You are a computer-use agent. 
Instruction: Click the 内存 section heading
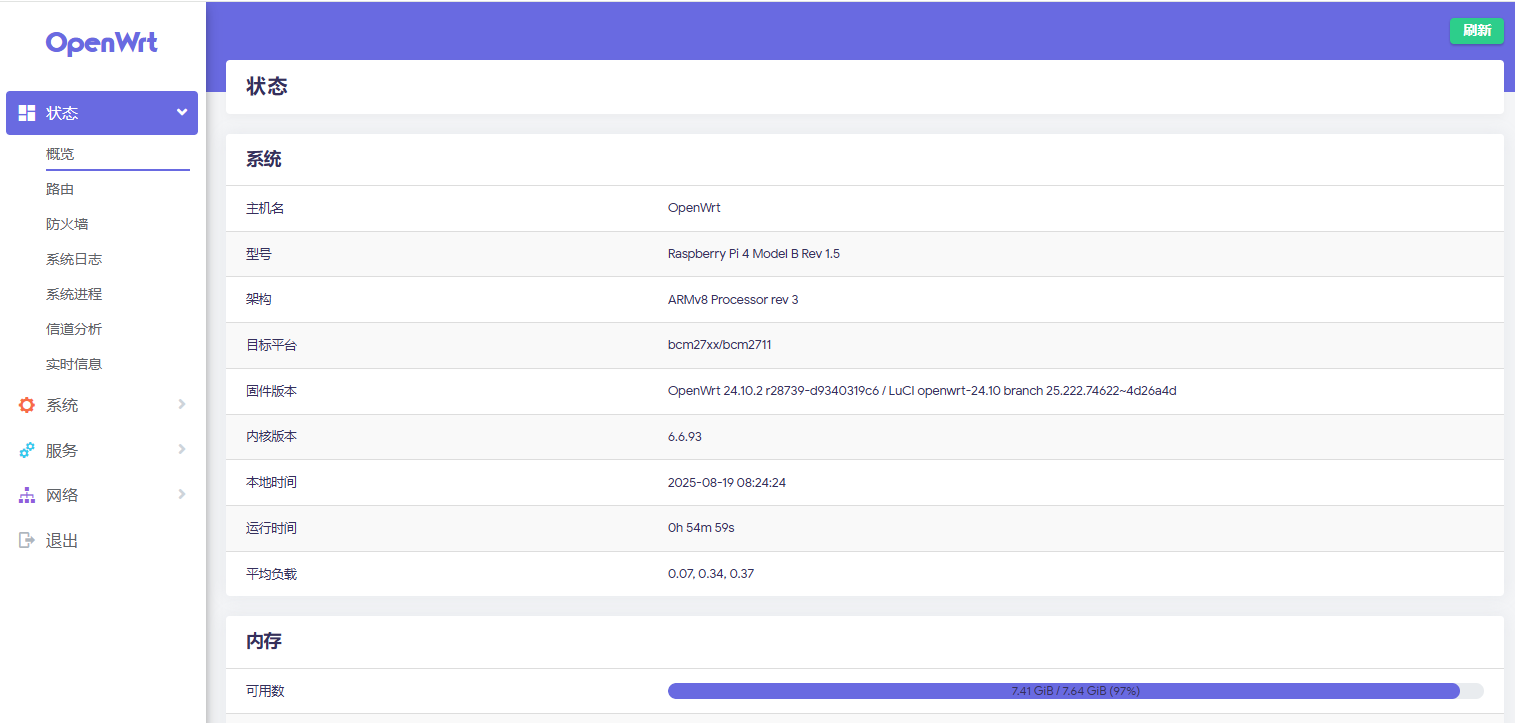[264, 641]
